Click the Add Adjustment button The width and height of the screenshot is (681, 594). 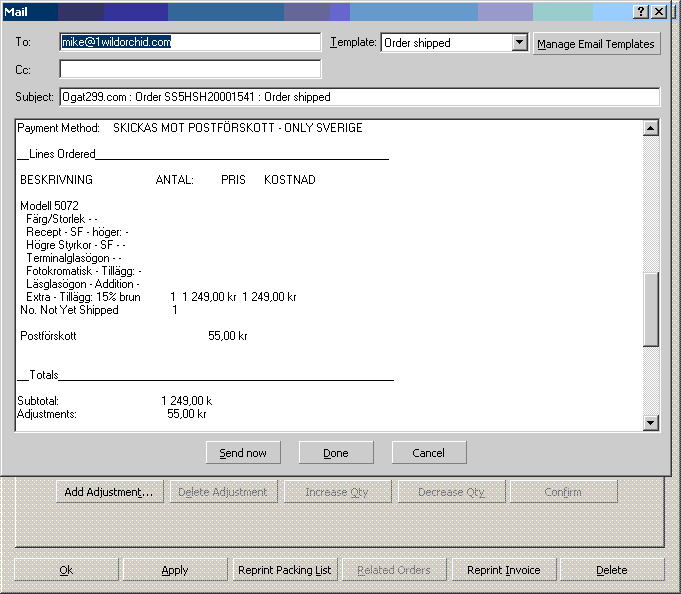point(108,492)
